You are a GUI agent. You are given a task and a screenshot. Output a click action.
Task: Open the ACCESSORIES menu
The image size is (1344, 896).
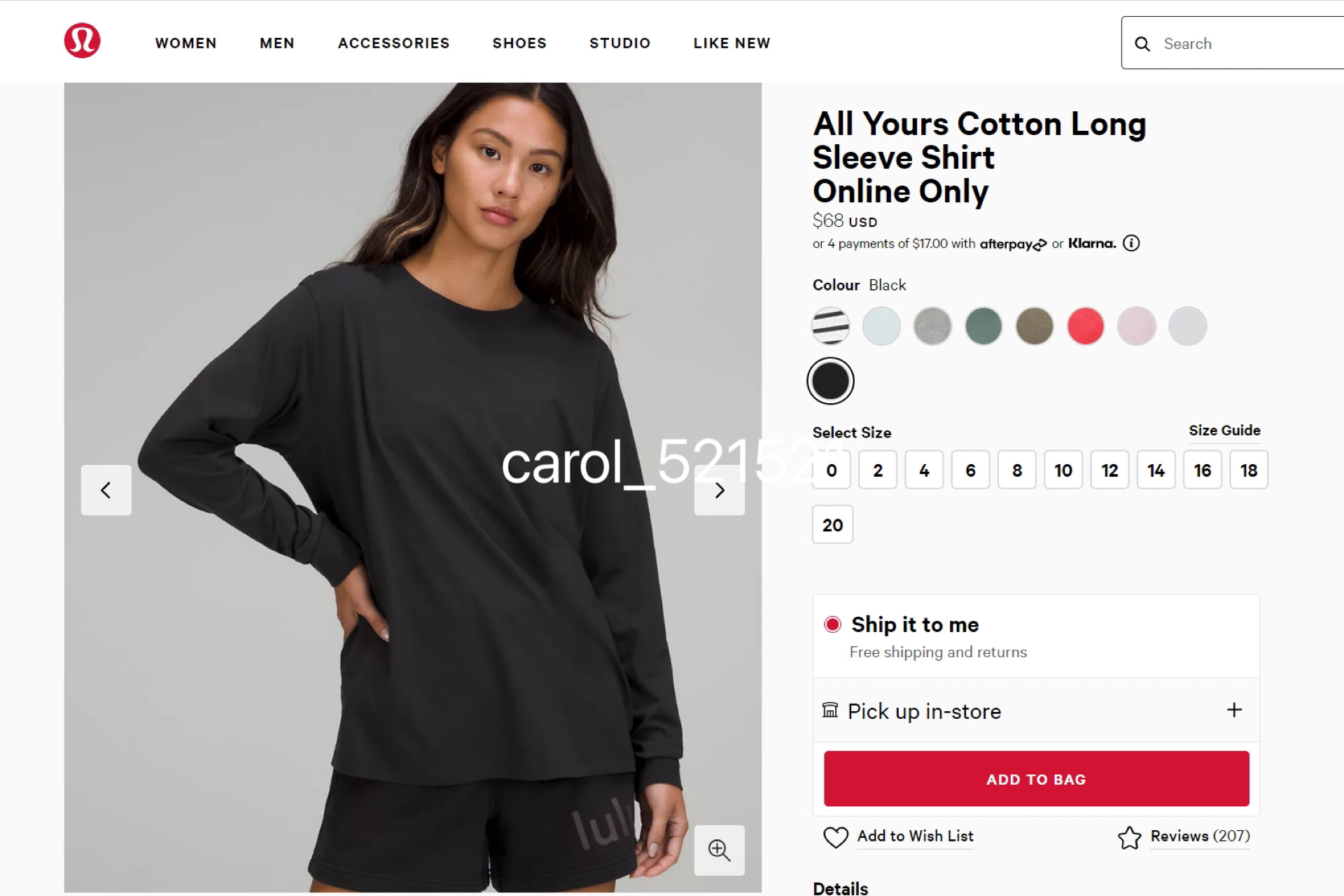point(394,43)
